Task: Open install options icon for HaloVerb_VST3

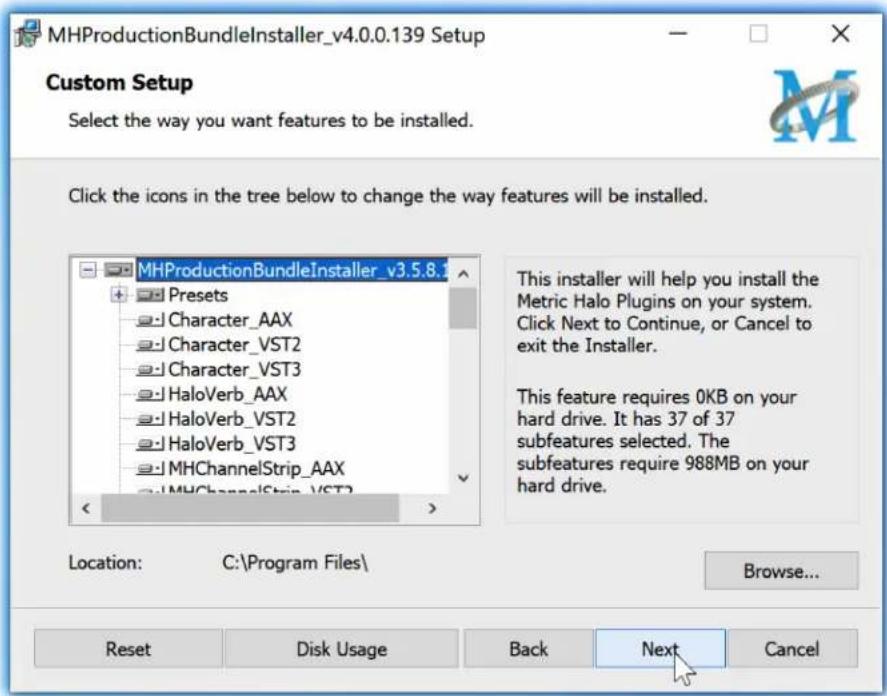Action: pyautogui.click(x=150, y=444)
